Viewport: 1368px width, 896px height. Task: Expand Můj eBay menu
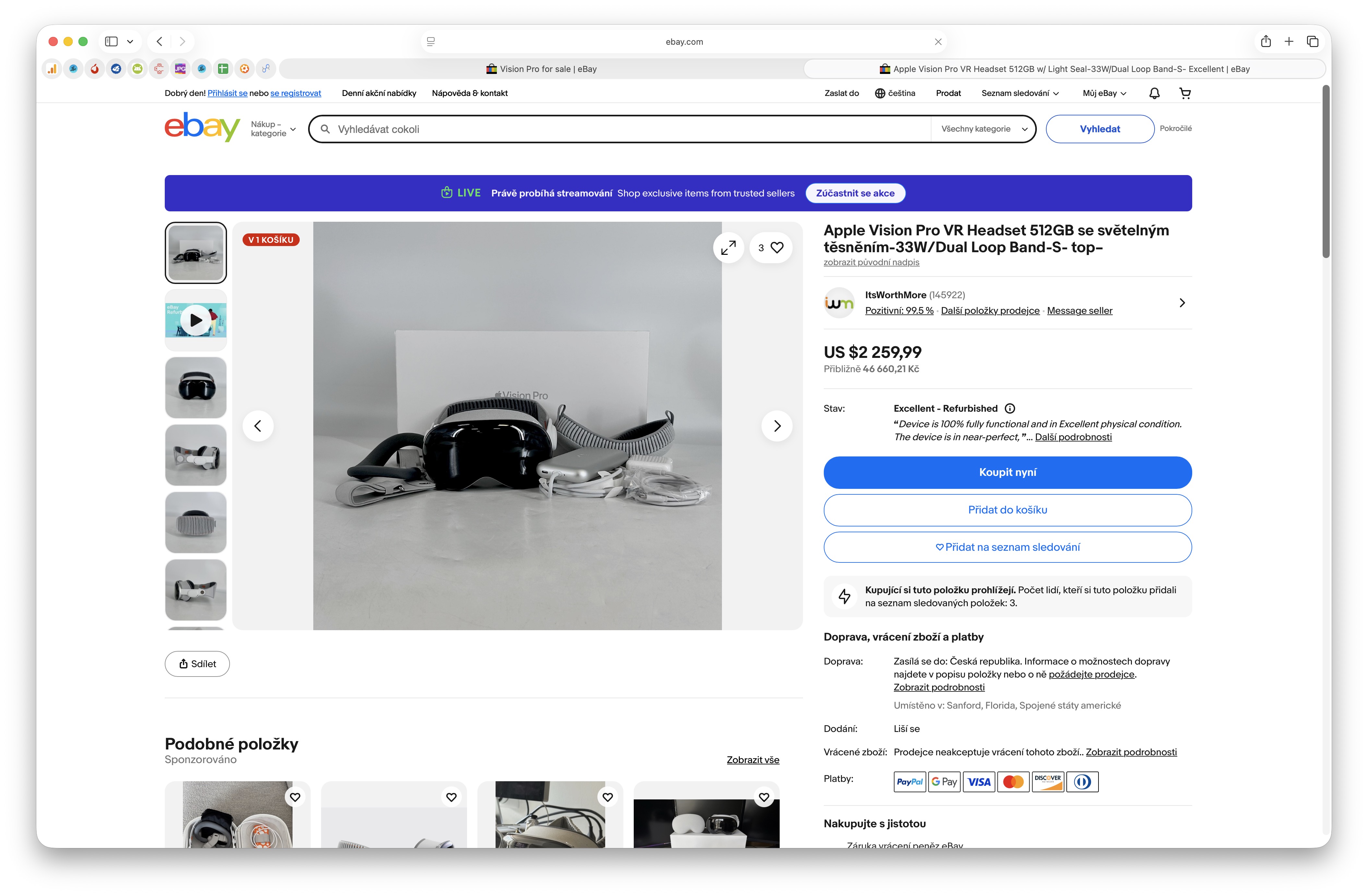tap(1104, 93)
